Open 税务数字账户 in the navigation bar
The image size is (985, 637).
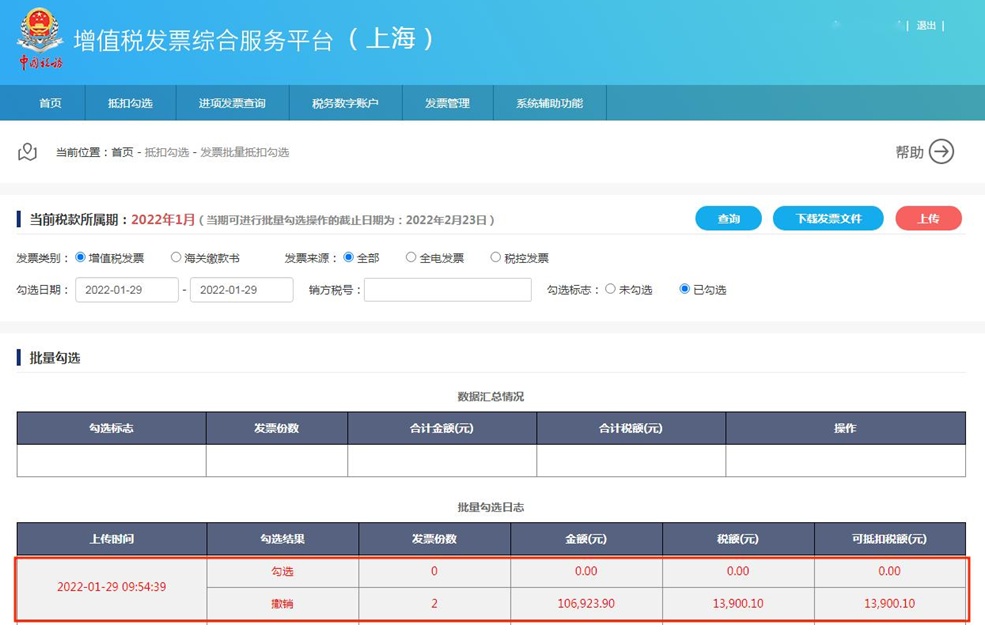pos(345,103)
